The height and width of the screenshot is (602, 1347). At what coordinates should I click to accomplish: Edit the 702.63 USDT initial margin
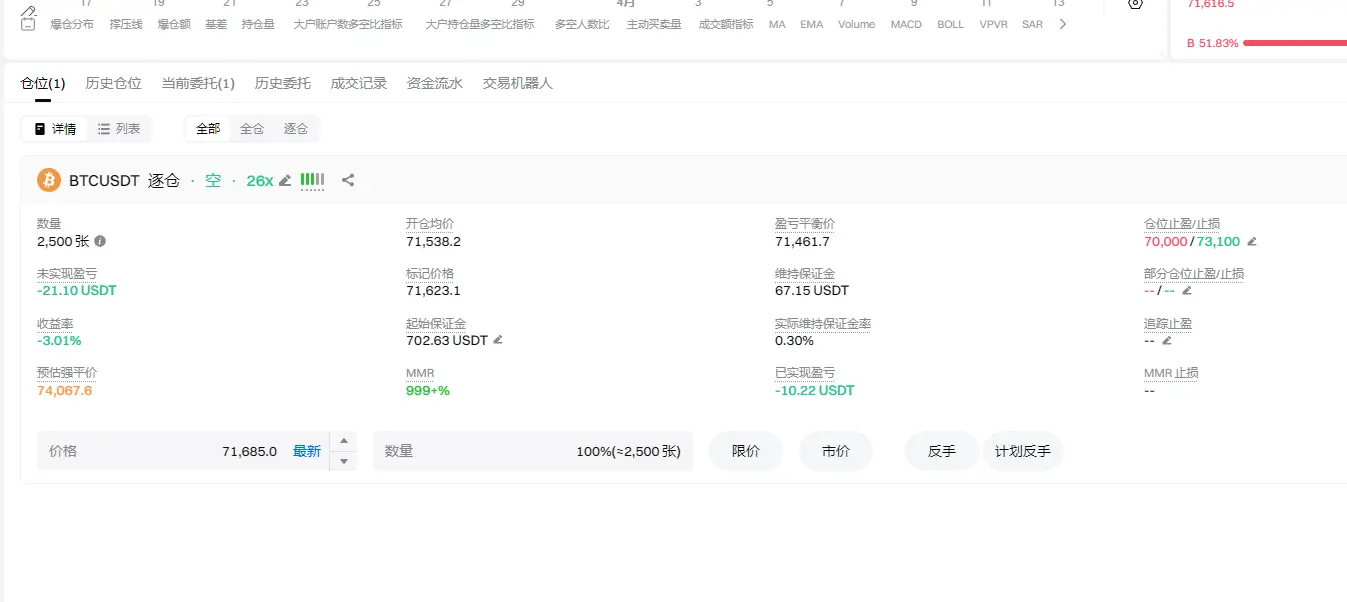click(x=498, y=340)
